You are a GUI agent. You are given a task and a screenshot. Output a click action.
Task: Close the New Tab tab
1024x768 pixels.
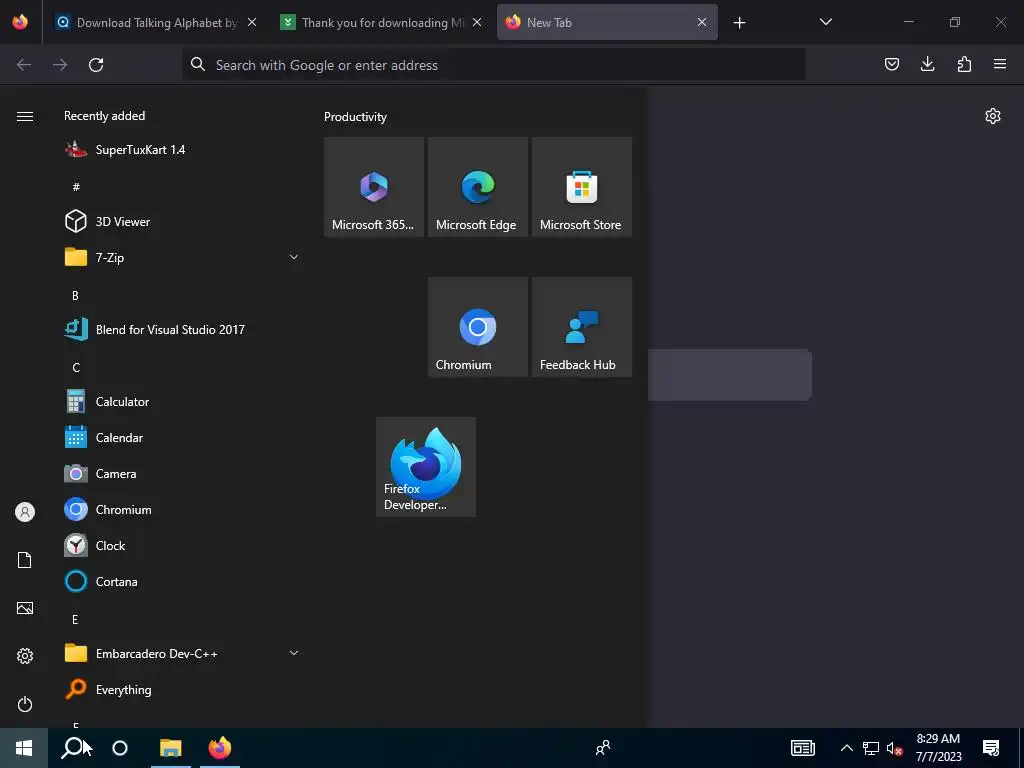(x=701, y=22)
